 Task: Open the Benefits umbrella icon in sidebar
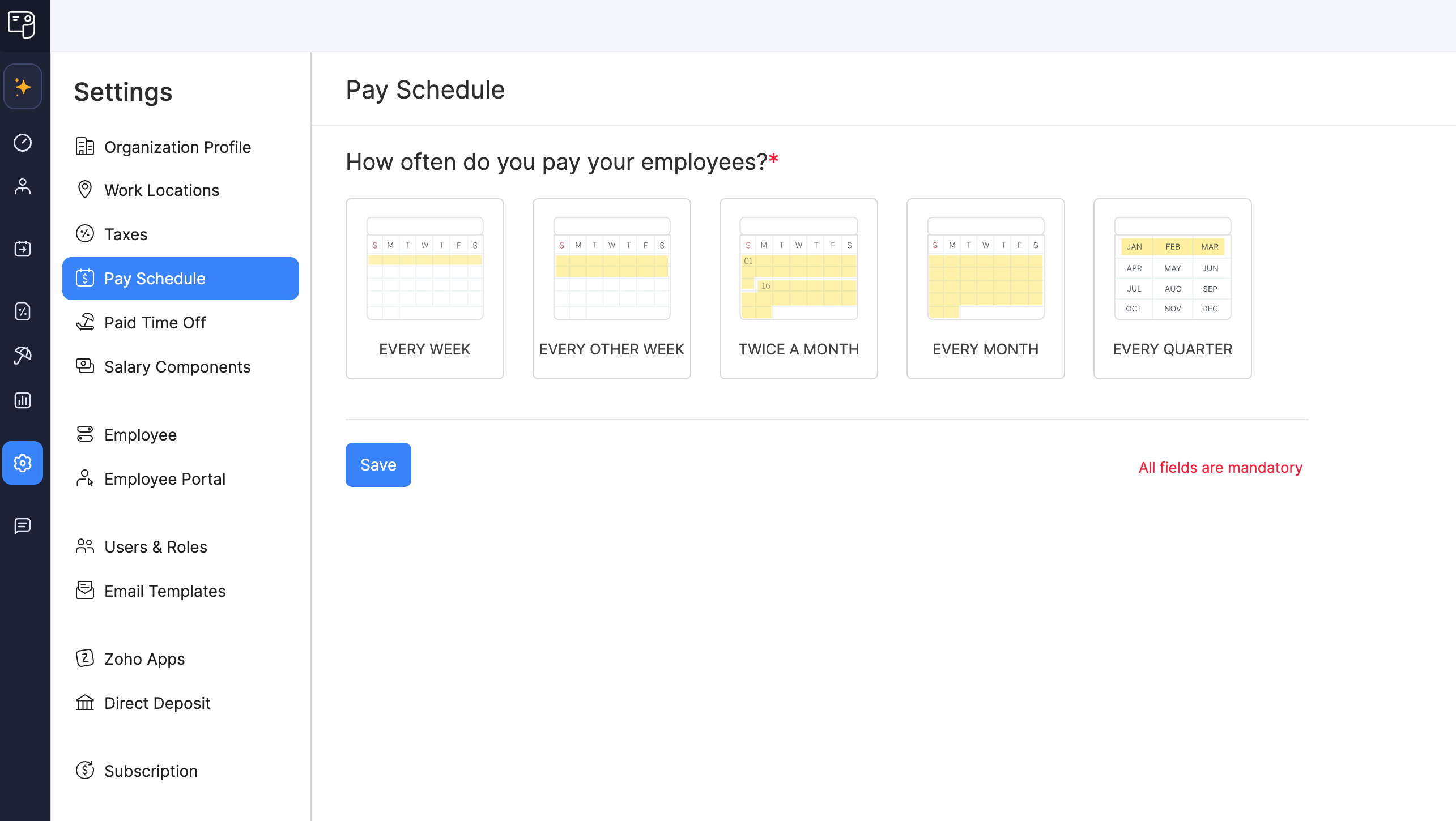(23, 356)
